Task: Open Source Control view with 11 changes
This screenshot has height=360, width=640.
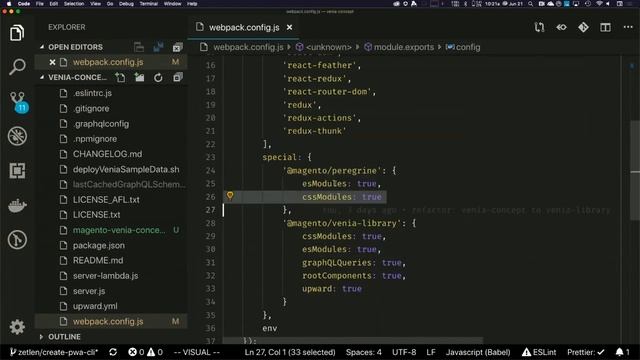Action: (x=18, y=102)
